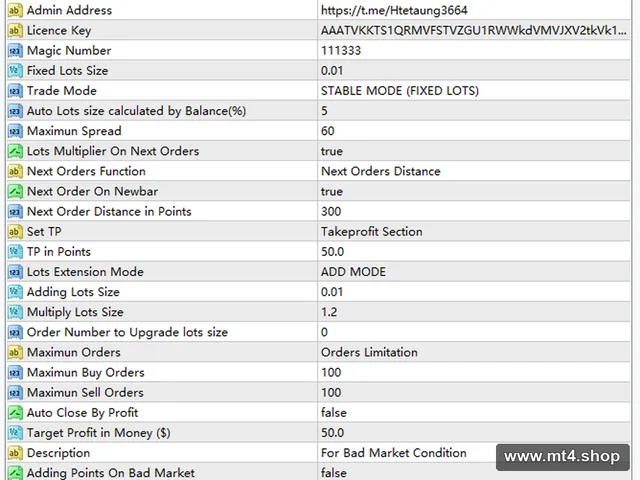Select the 'Auto Close By Profit' parameter name

[82, 413]
